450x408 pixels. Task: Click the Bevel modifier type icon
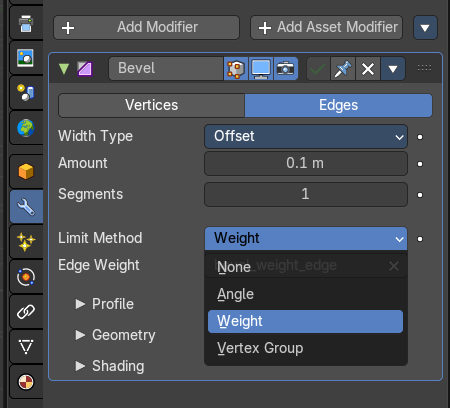coord(85,69)
